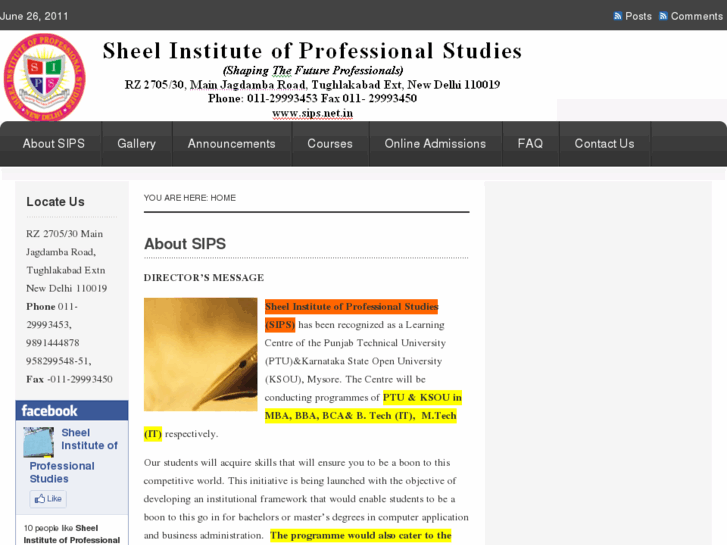Click the 'The programme would also cater to the' highlight
The image size is (727, 545).
[361, 535]
